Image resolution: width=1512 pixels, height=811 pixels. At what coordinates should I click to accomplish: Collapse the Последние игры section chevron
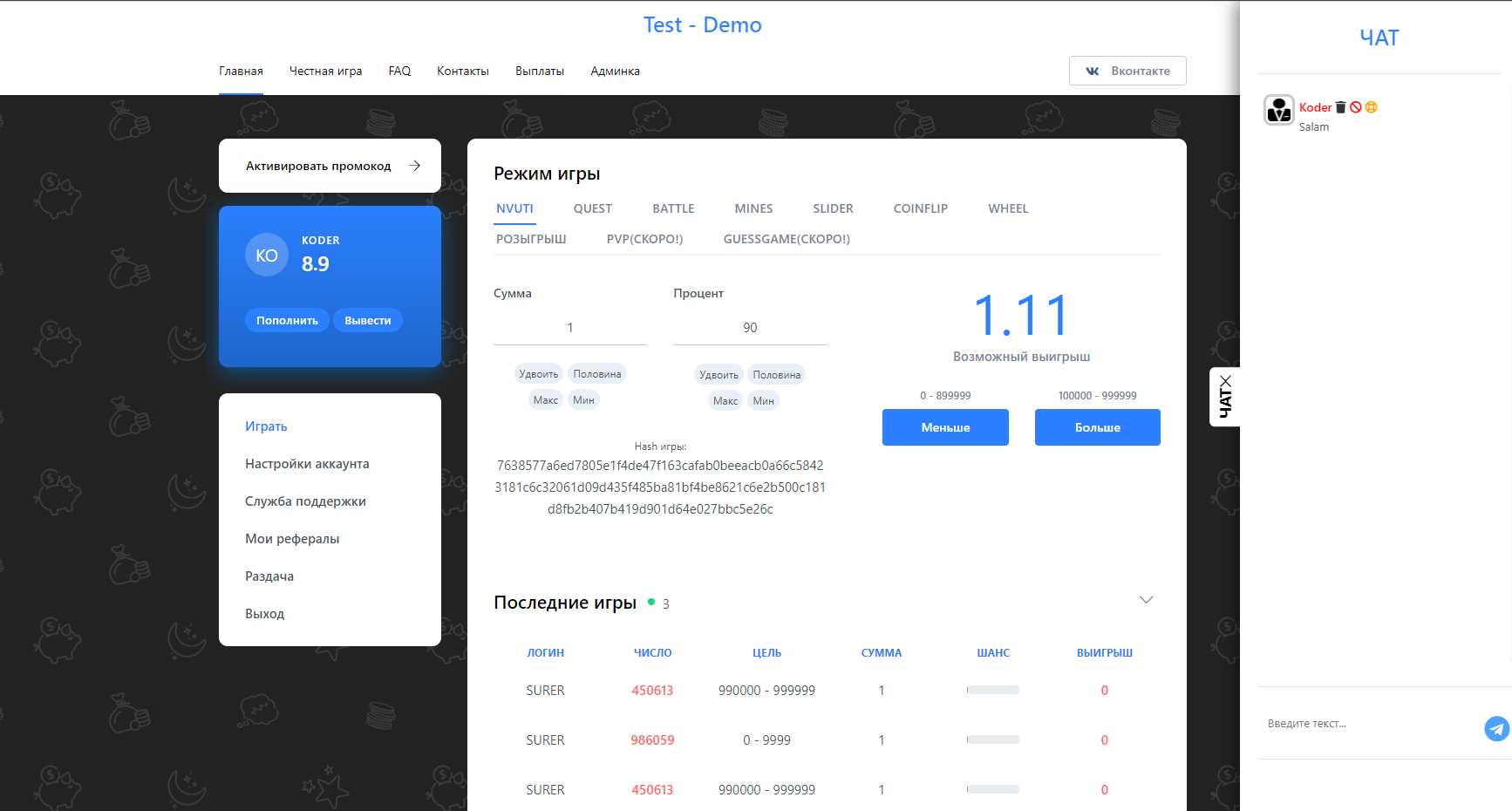click(1146, 600)
